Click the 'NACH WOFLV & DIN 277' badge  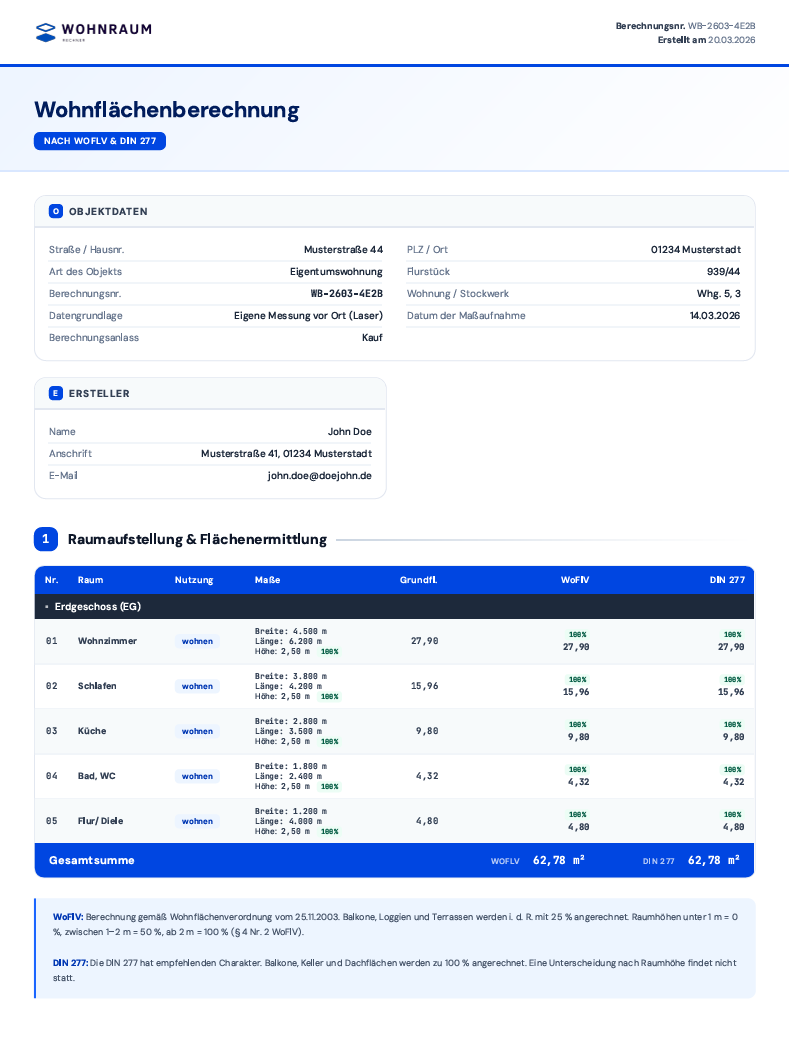click(x=100, y=141)
